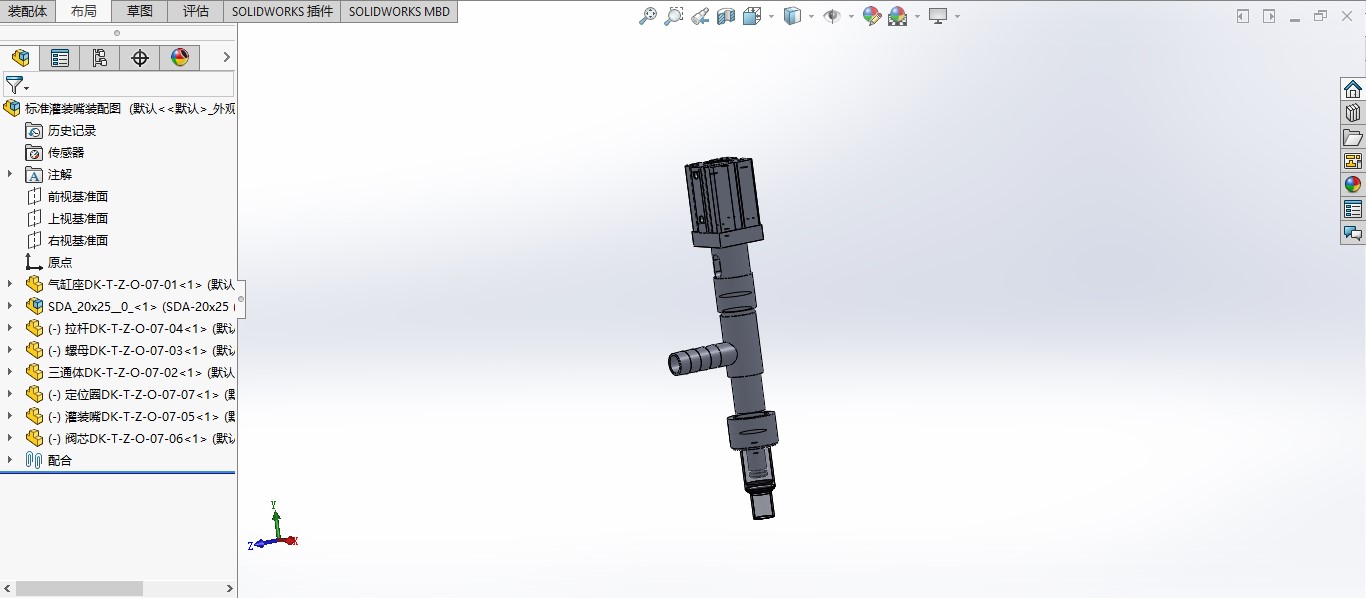Viewport: 1366px width, 598px height.
Task: Click the feature tree horizontal scrollbar thumb
Action: tap(79, 589)
